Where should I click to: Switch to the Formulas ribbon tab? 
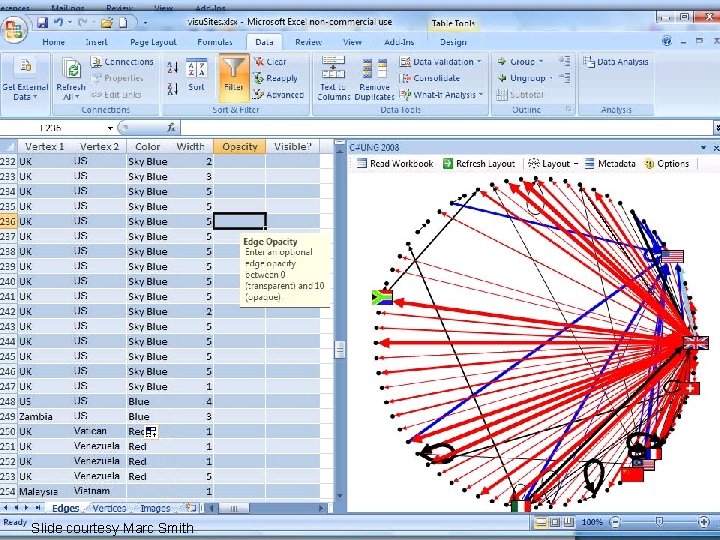(214, 42)
